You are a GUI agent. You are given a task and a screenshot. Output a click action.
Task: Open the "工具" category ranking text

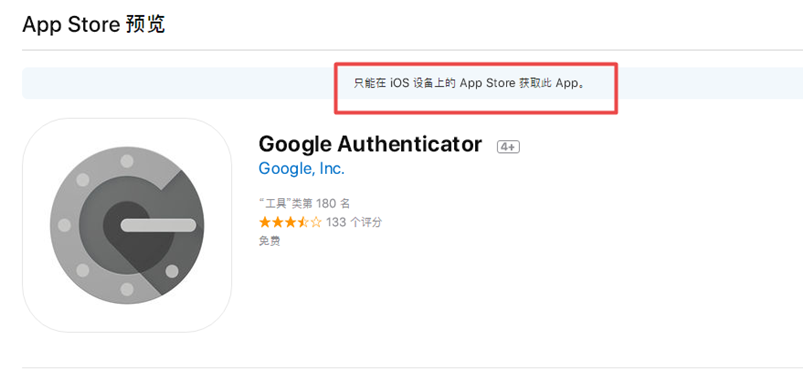click(305, 204)
